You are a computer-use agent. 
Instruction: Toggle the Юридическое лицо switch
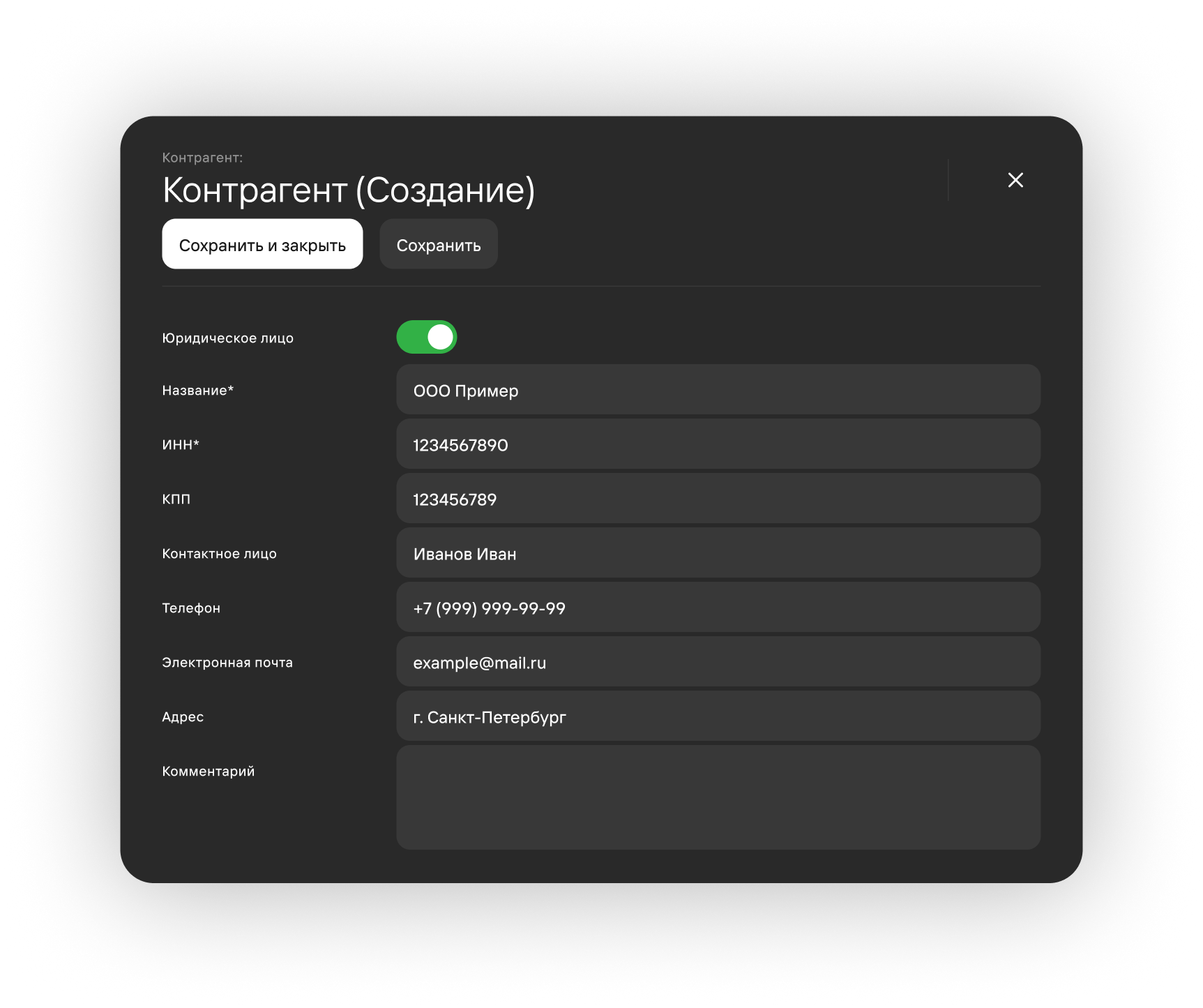point(427,337)
